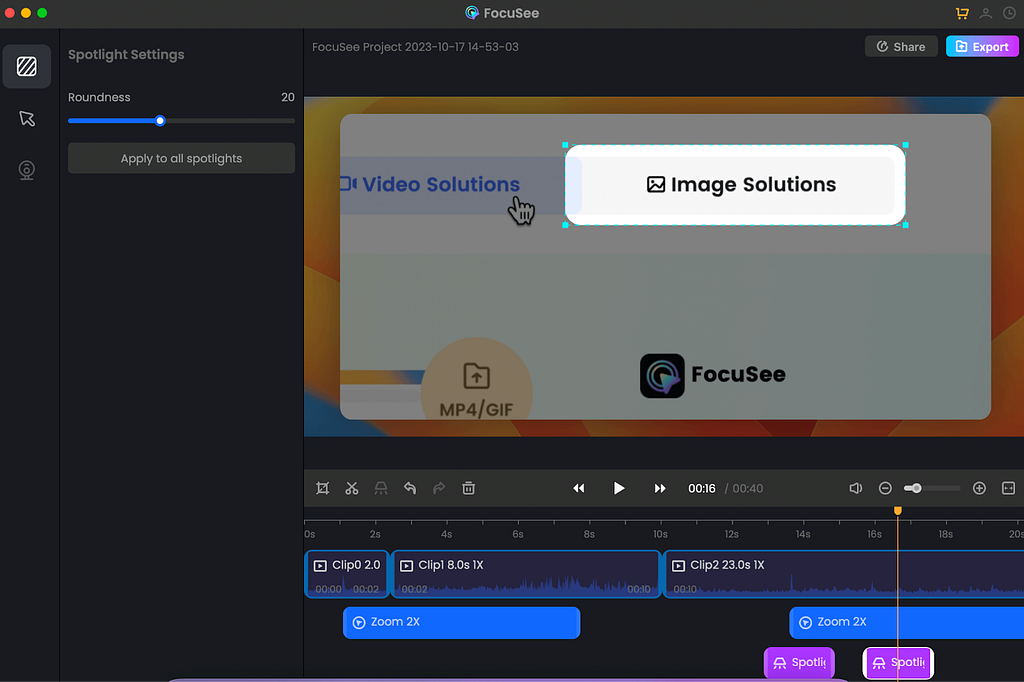Image resolution: width=1024 pixels, height=682 pixels.
Task: Open the cursor settings sidebar tab
Action: click(27, 119)
